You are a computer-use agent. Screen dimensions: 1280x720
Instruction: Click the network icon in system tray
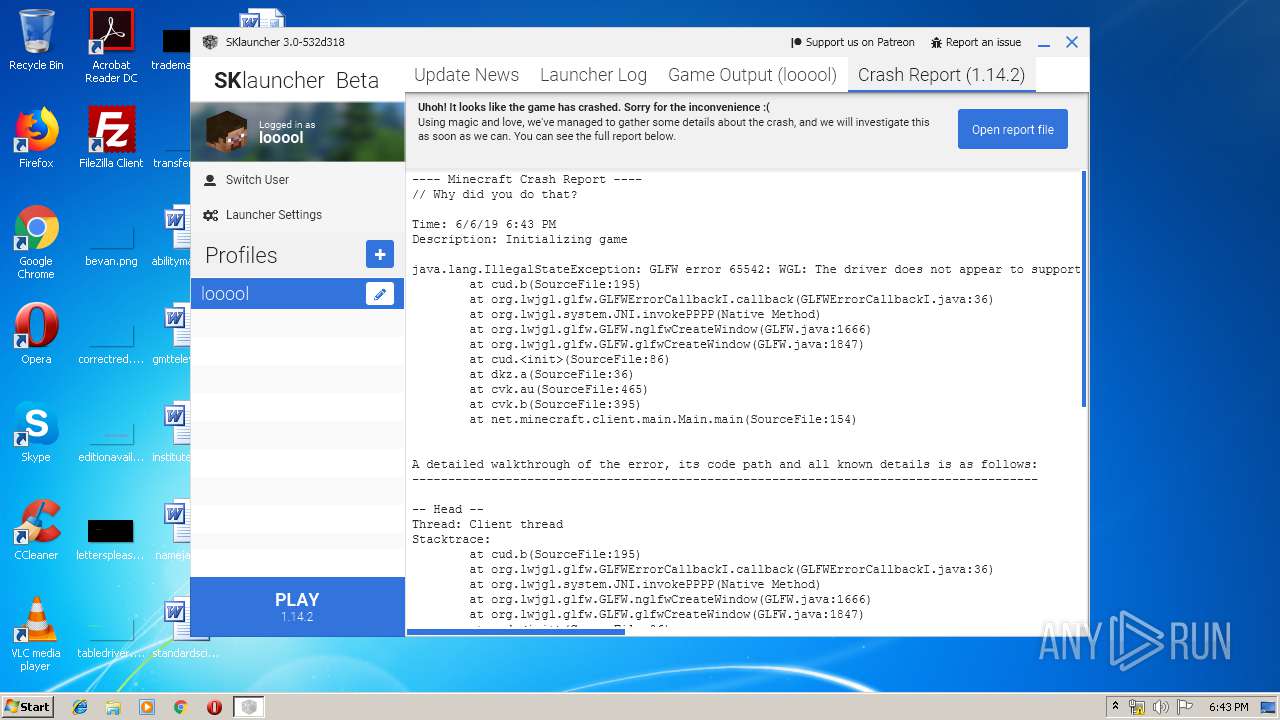(x=1137, y=707)
